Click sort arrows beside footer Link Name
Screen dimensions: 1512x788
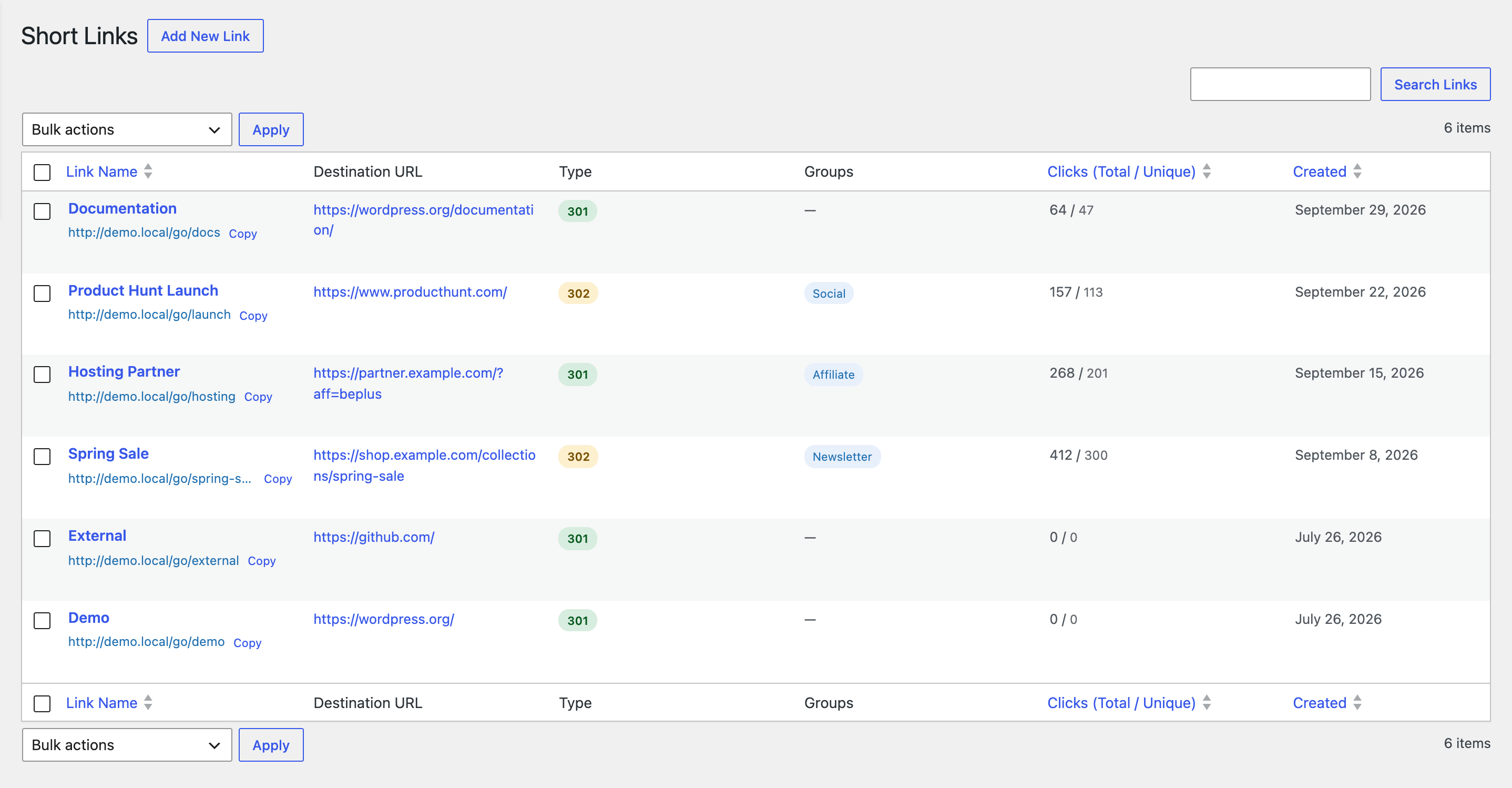148,702
